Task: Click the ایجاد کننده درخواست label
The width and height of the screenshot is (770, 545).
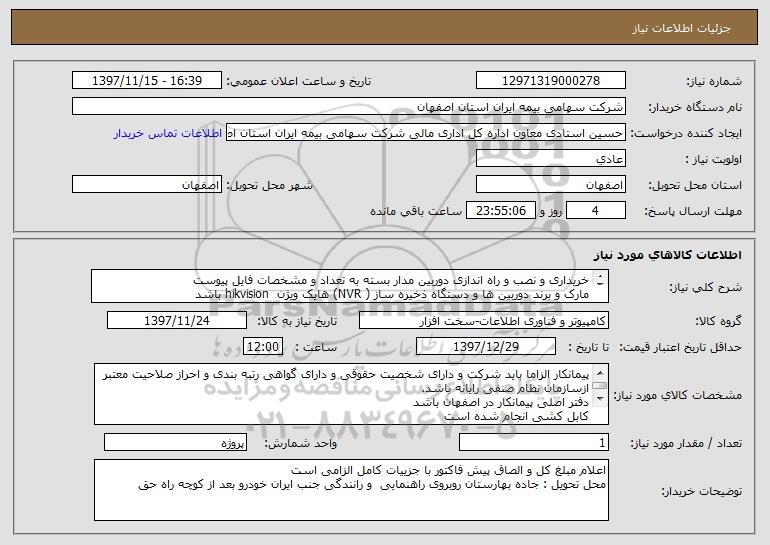Action: (686, 134)
